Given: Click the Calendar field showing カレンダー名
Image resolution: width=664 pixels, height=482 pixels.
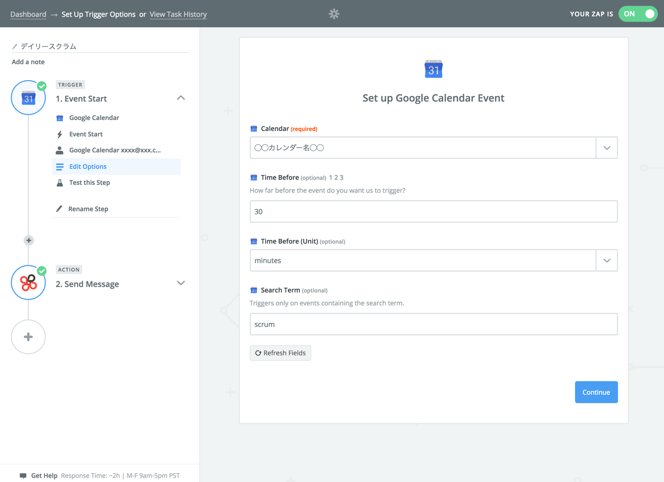Looking at the screenshot, I should (423, 148).
